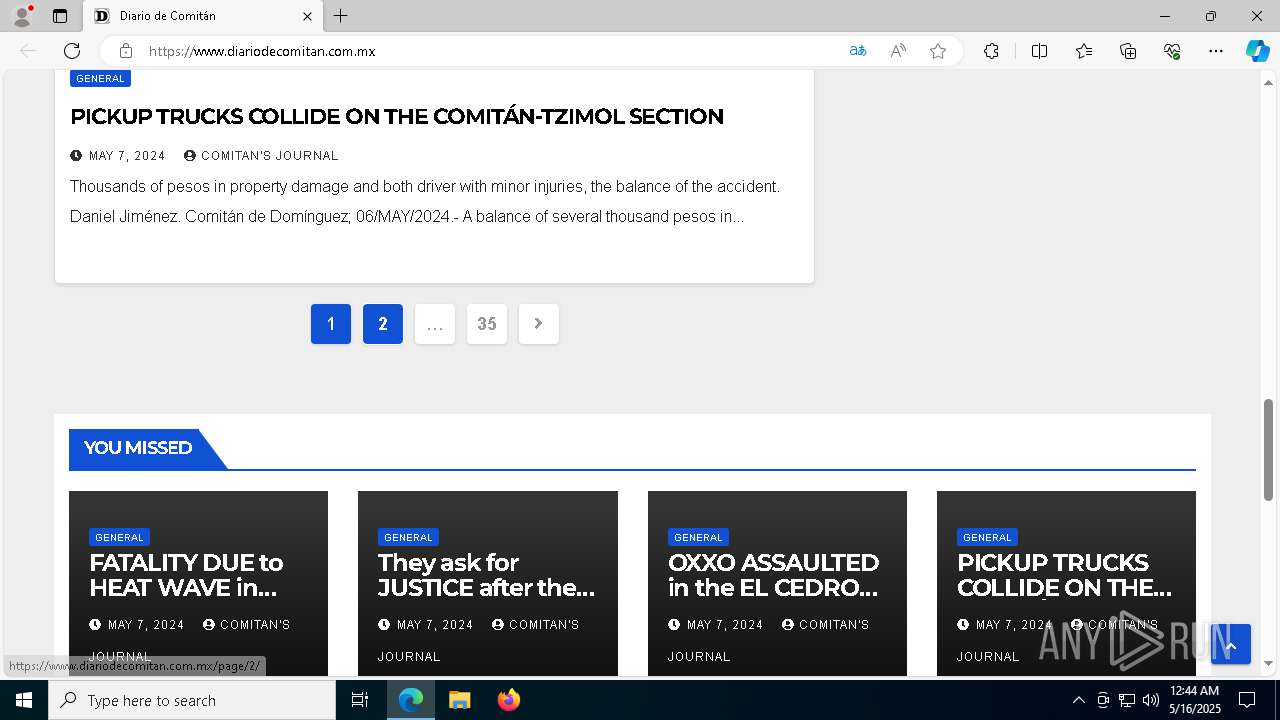Click MAY 7, 2024 date of main article

[x=126, y=156]
